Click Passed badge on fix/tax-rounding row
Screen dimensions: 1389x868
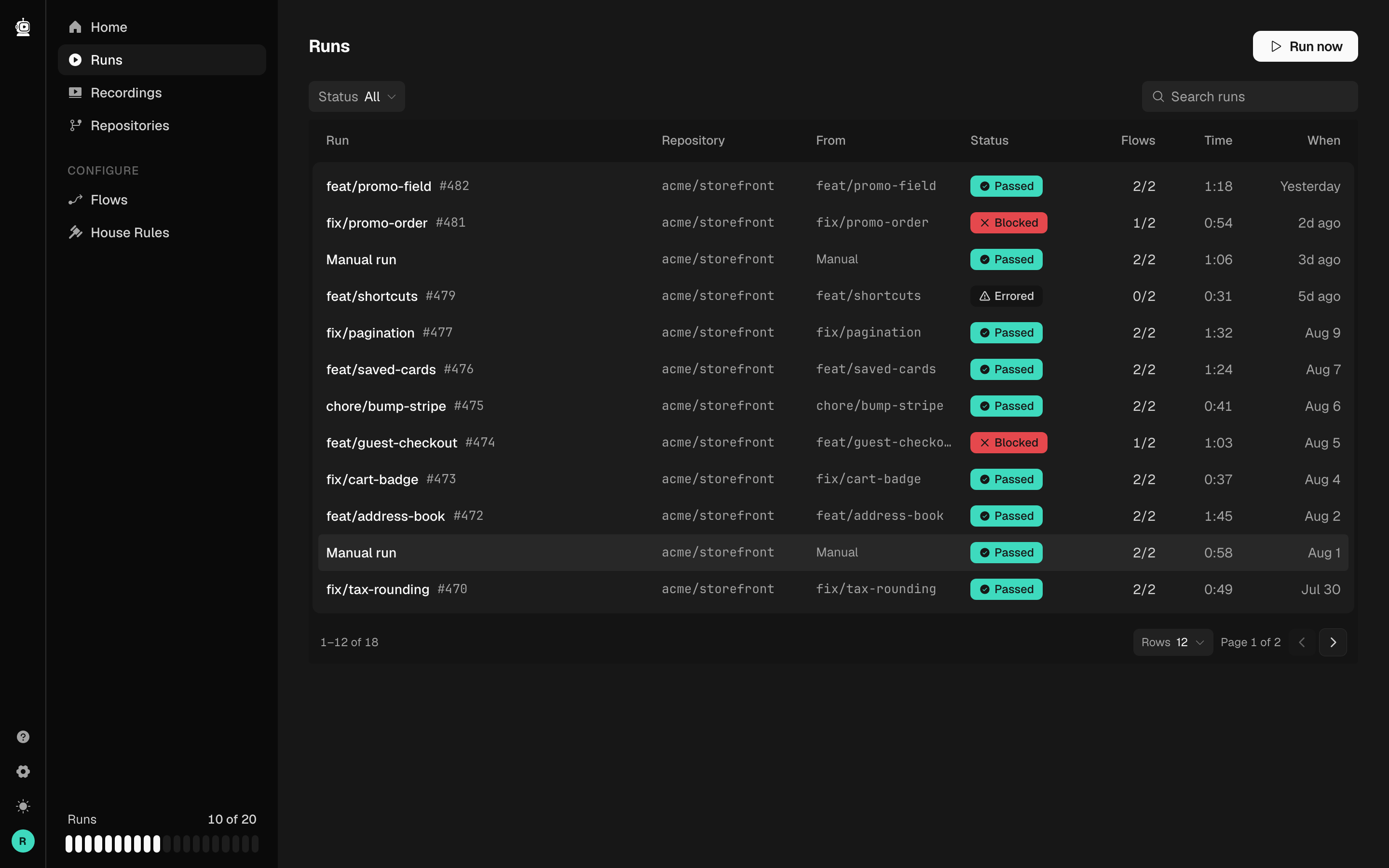(1006, 590)
